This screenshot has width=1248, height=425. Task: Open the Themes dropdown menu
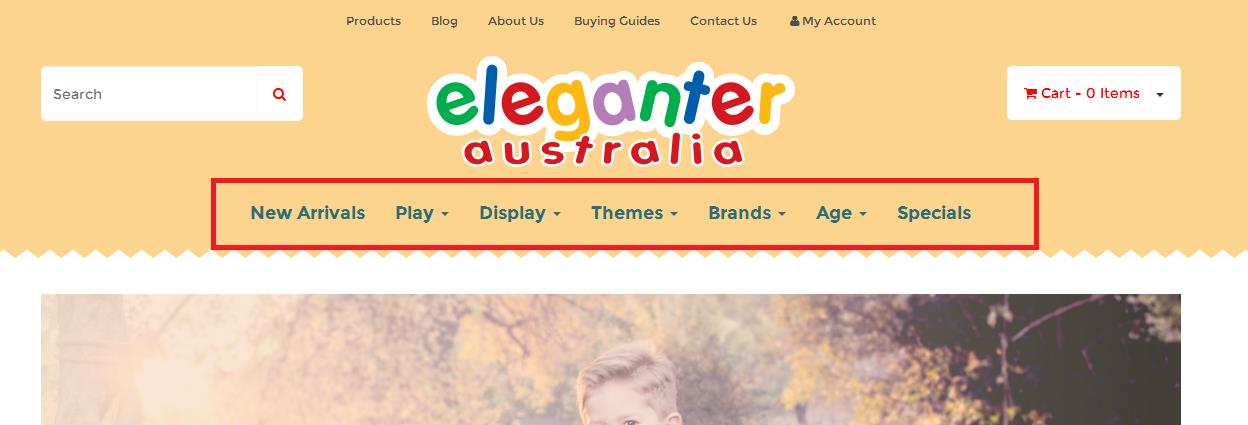(635, 213)
